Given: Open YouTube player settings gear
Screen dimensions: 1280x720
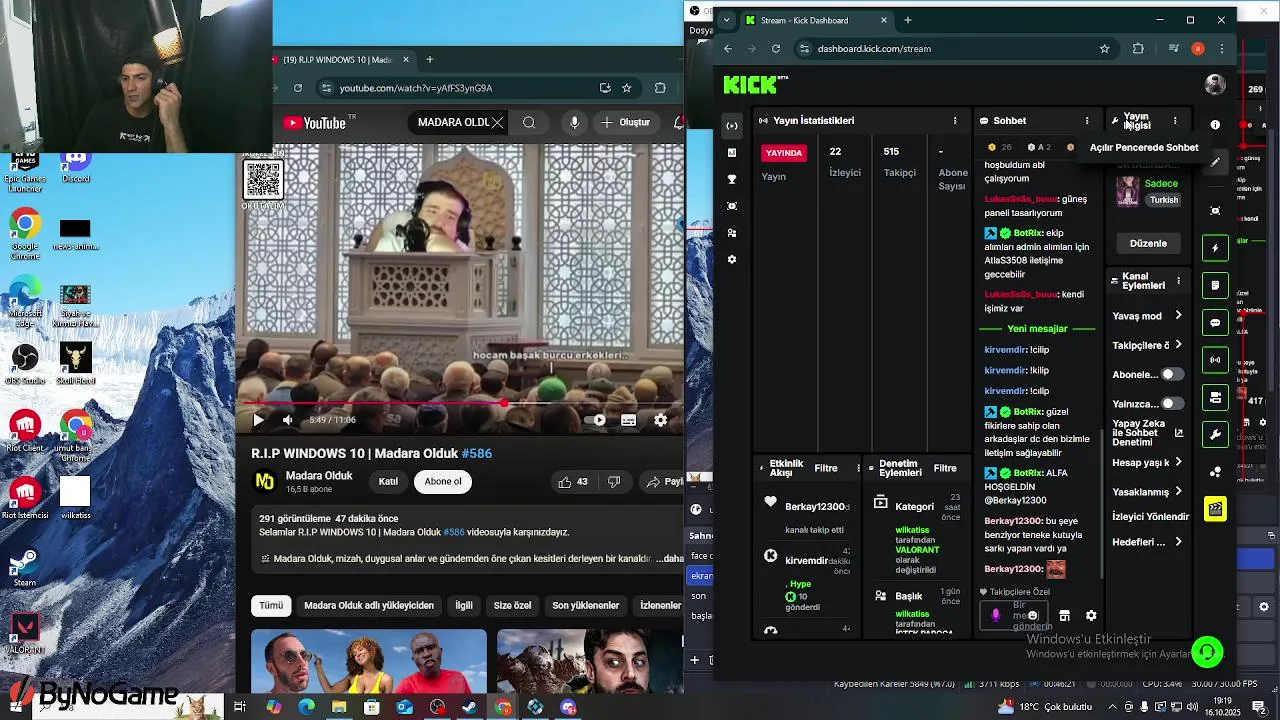Looking at the screenshot, I should 660,420.
